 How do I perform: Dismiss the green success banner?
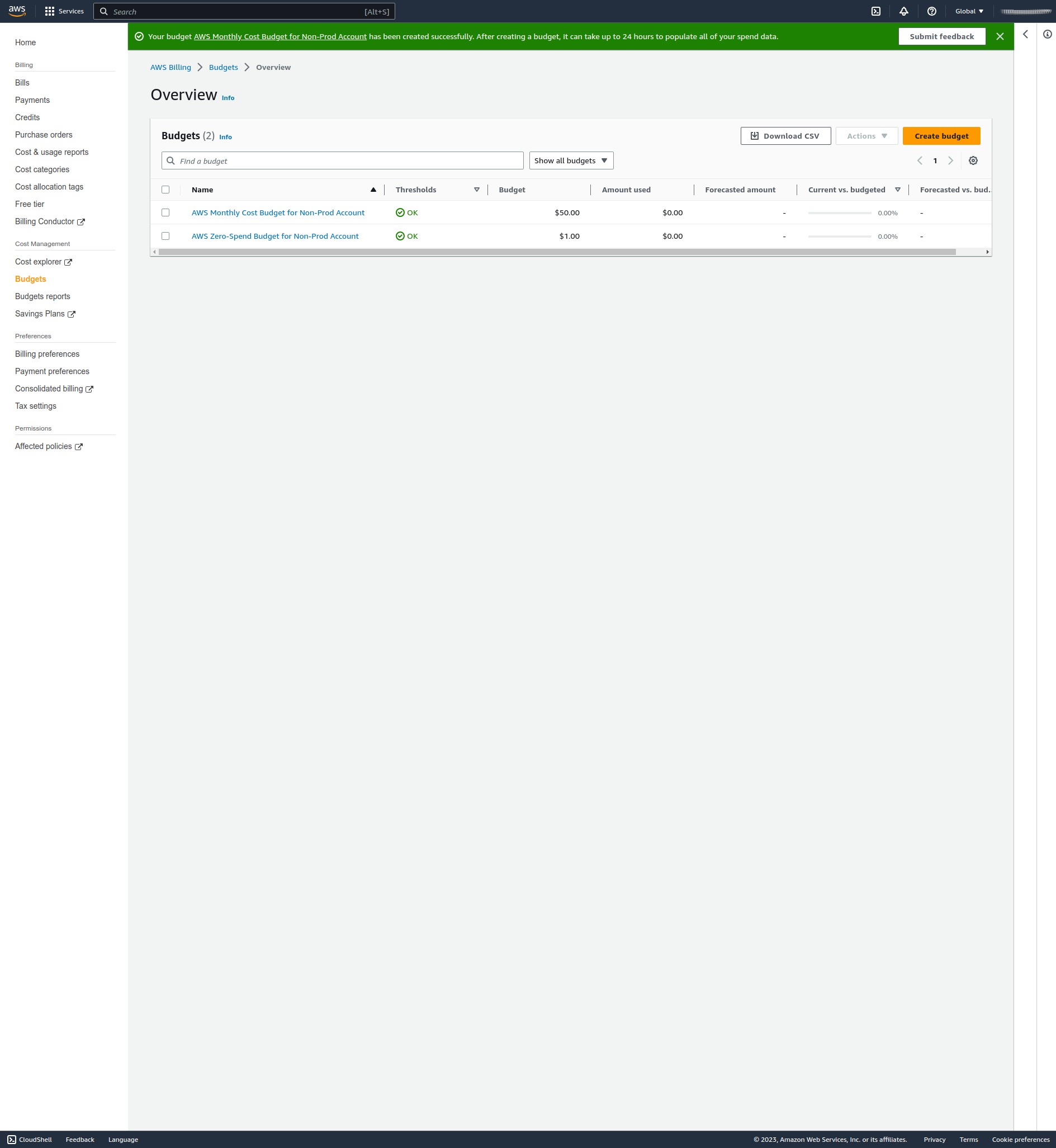pos(1000,36)
